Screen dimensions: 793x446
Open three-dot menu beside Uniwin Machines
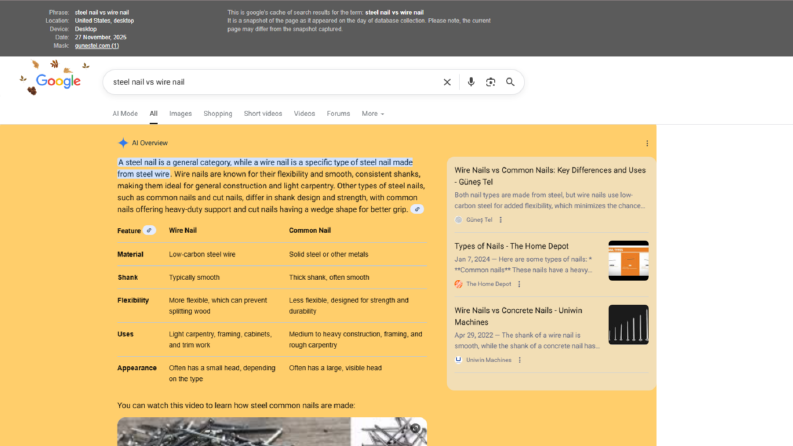click(520, 360)
